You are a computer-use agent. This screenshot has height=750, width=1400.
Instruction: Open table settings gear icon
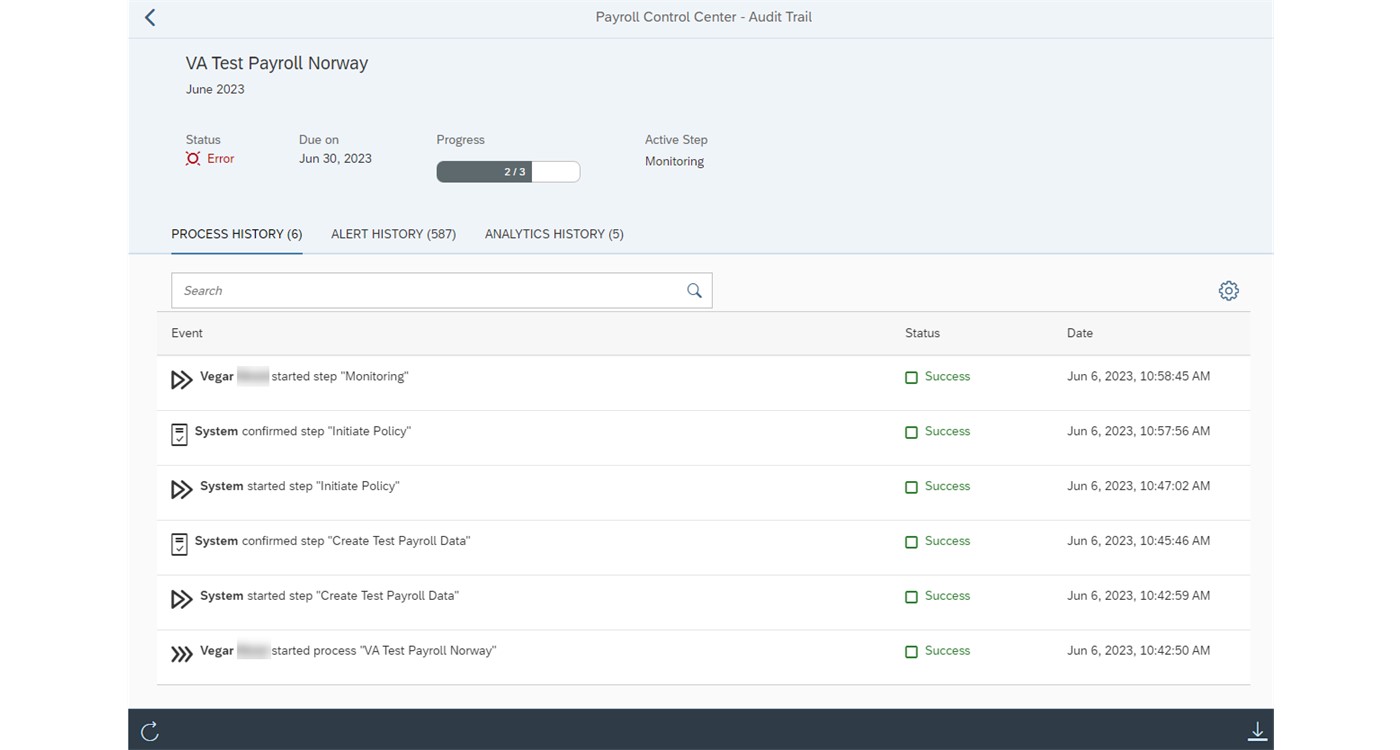click(1228, 291)
